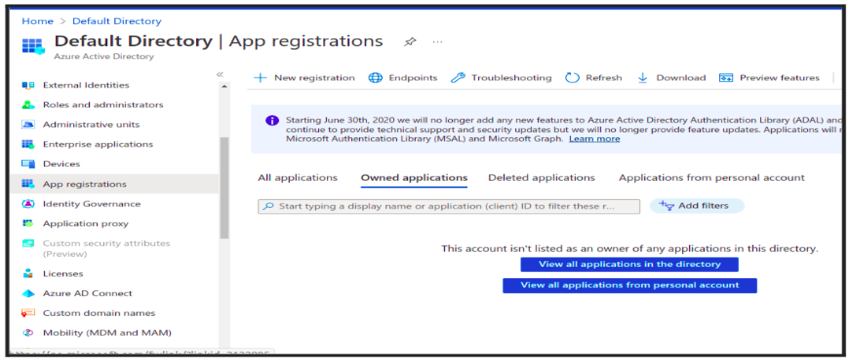
Task: Select the Owned applications tab
Action: [x=414, y=178]
